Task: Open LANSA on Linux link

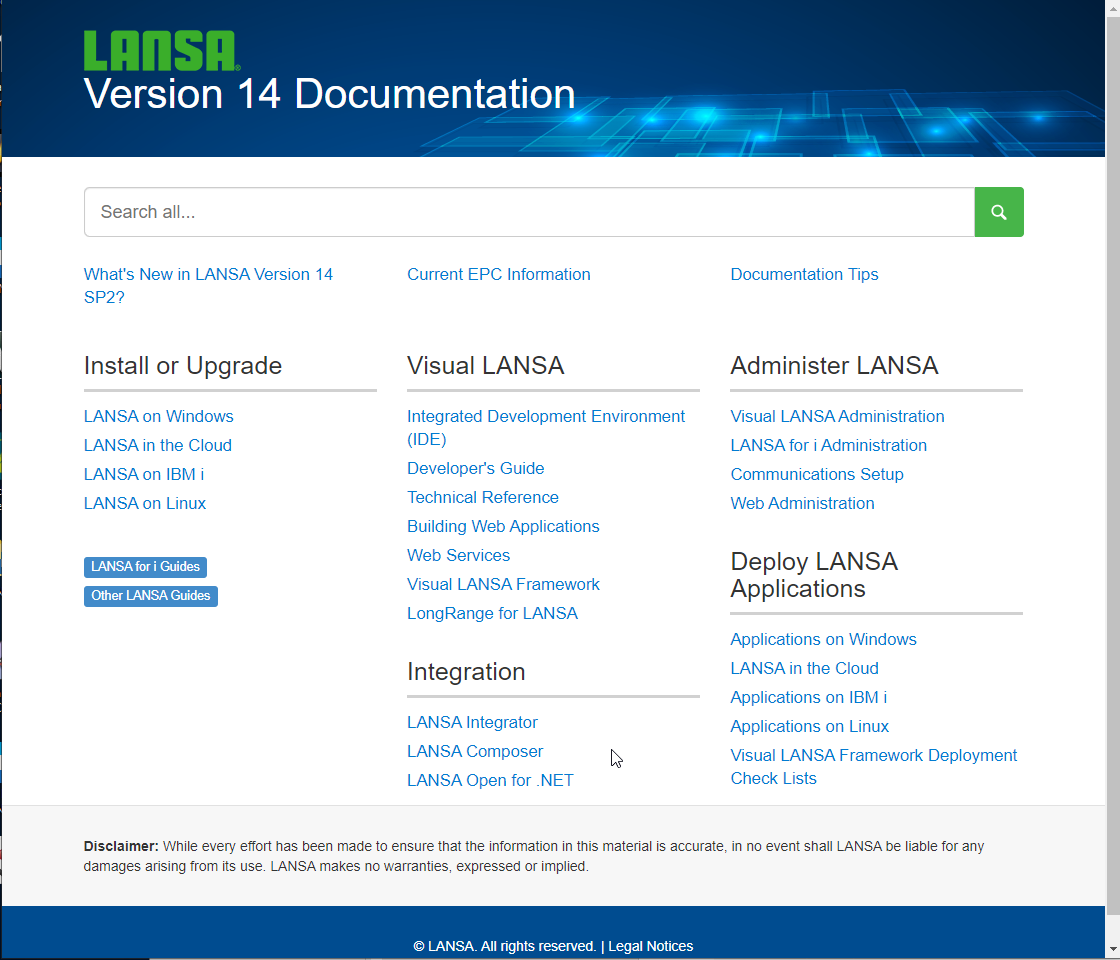Action: [145, 504]
